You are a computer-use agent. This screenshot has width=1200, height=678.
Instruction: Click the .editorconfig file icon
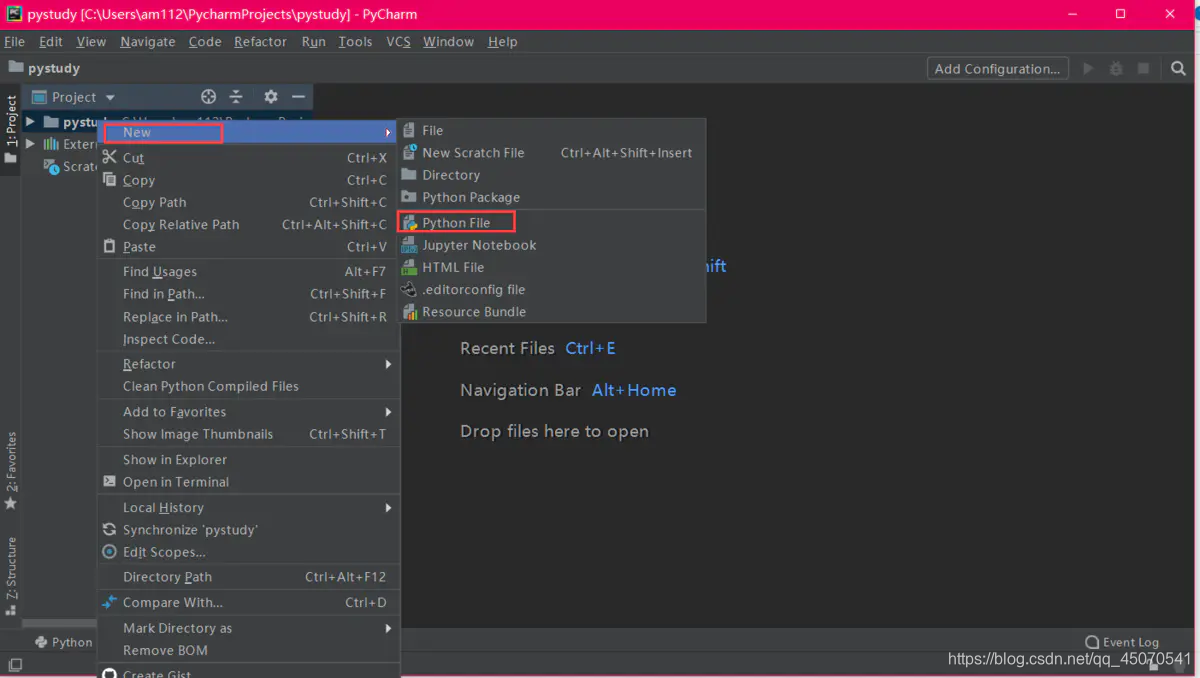409,289
